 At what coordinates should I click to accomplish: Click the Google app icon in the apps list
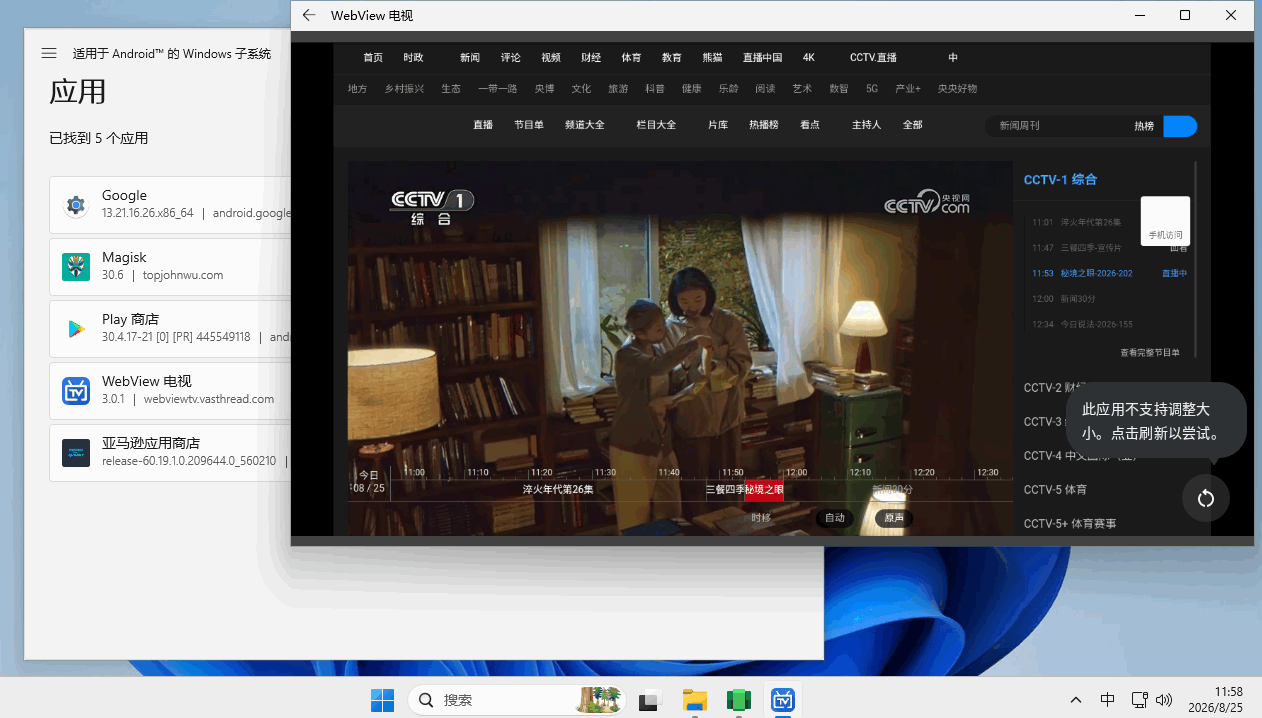(x=76, y=205)
